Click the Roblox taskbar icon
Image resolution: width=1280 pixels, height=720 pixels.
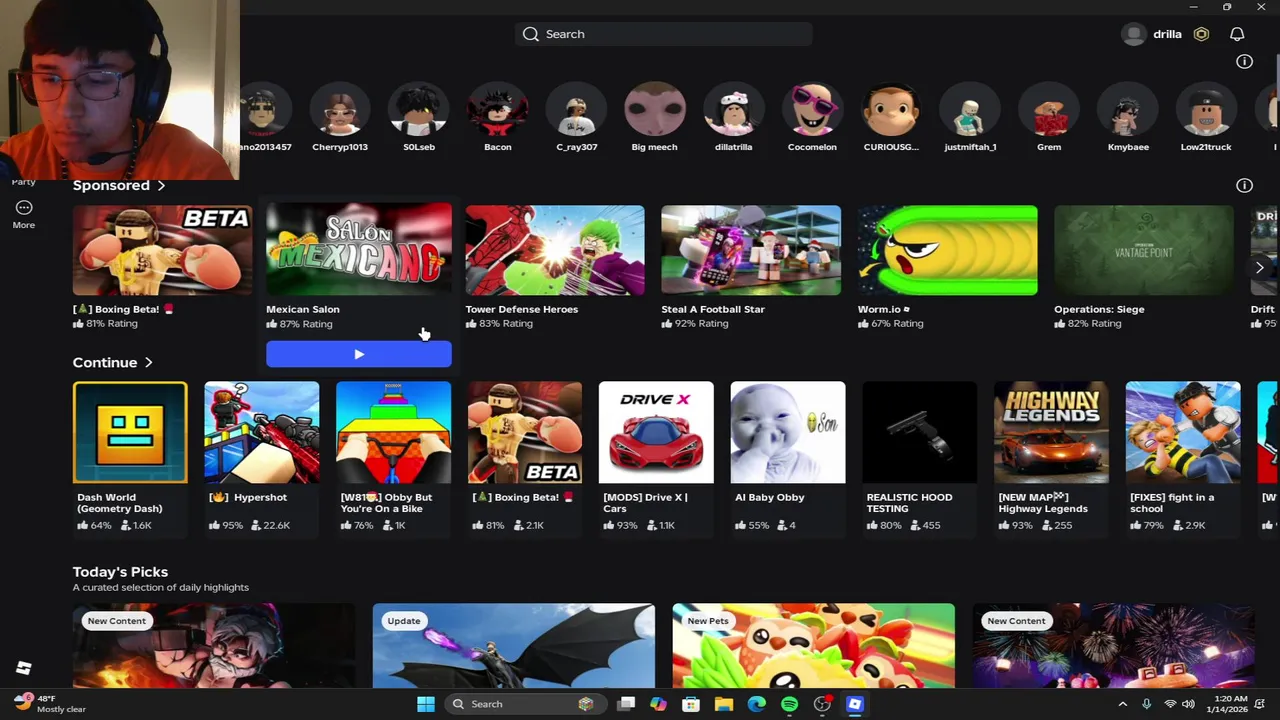(x=855, y=704)
